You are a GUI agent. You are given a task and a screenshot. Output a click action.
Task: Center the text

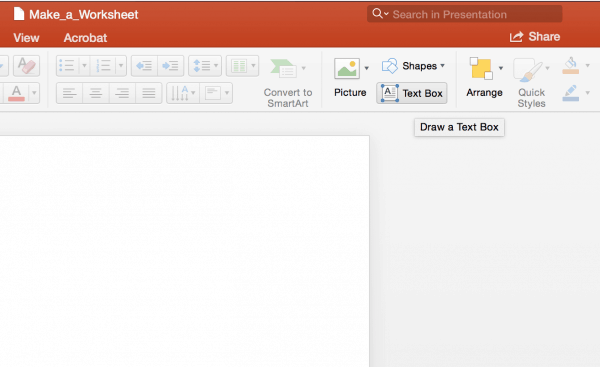click(x=96, y=93)
